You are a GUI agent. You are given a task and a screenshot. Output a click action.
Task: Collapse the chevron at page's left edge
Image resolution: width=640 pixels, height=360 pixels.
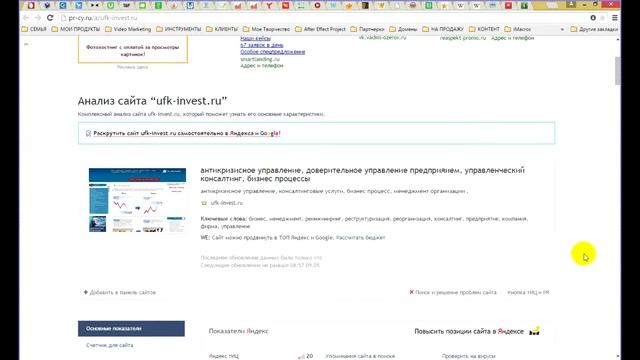click(x=26, y=44)
